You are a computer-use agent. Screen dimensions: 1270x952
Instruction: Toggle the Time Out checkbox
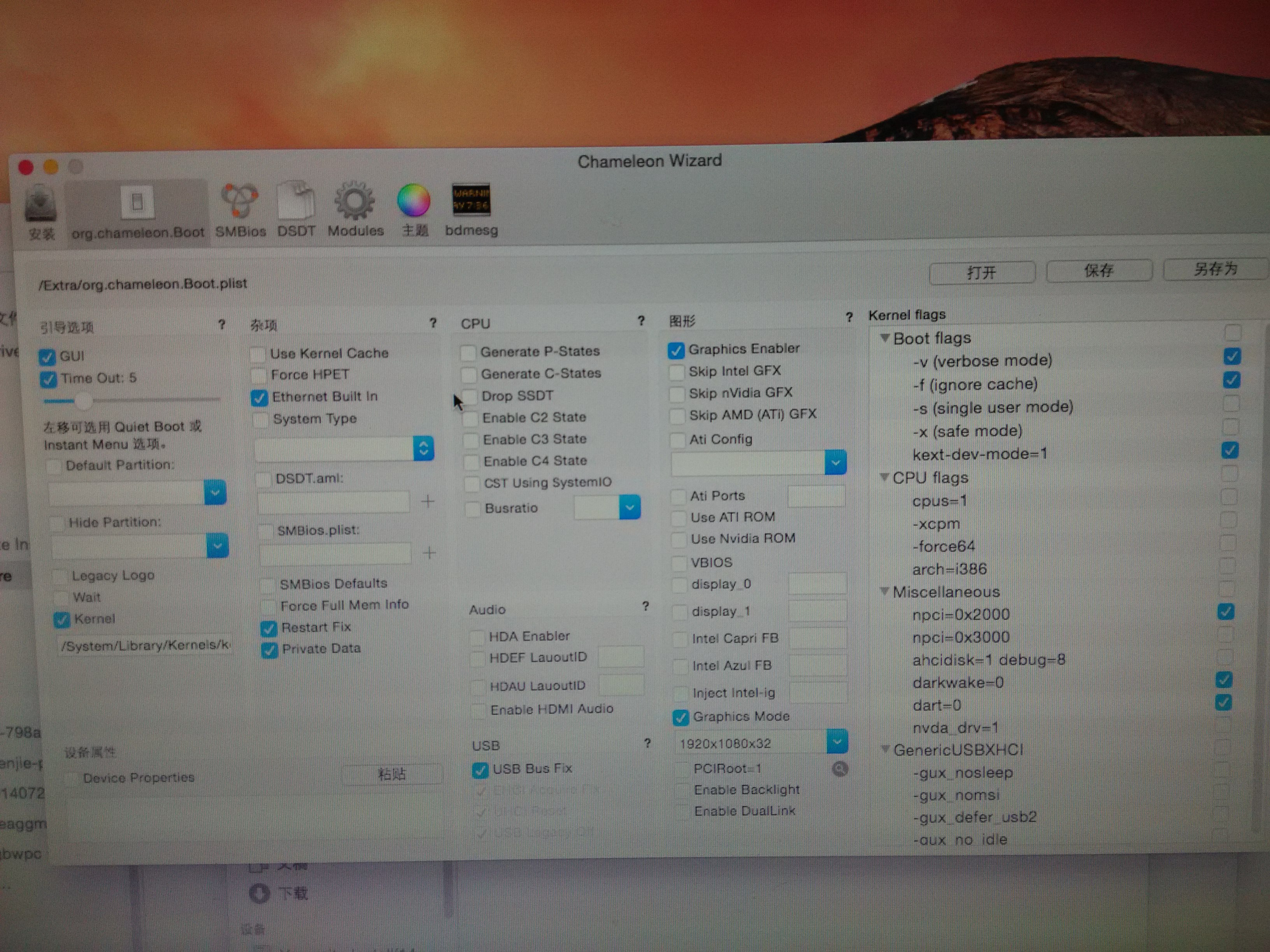click(48, 379)
